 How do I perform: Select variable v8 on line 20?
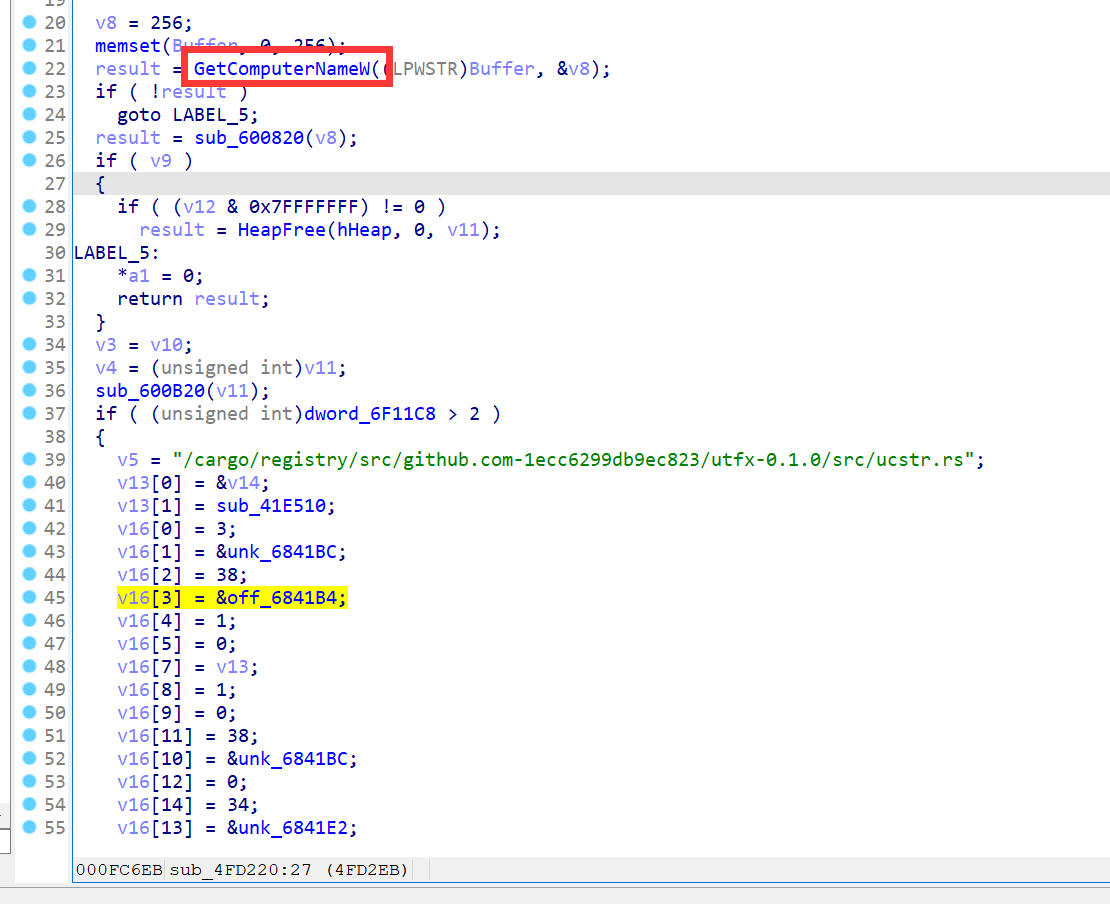click(x=106, y=23)
